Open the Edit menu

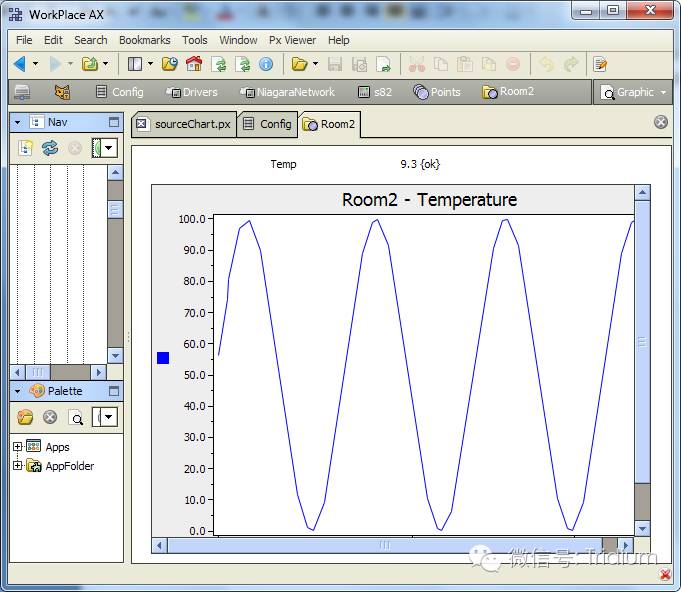tap(53, 40)
